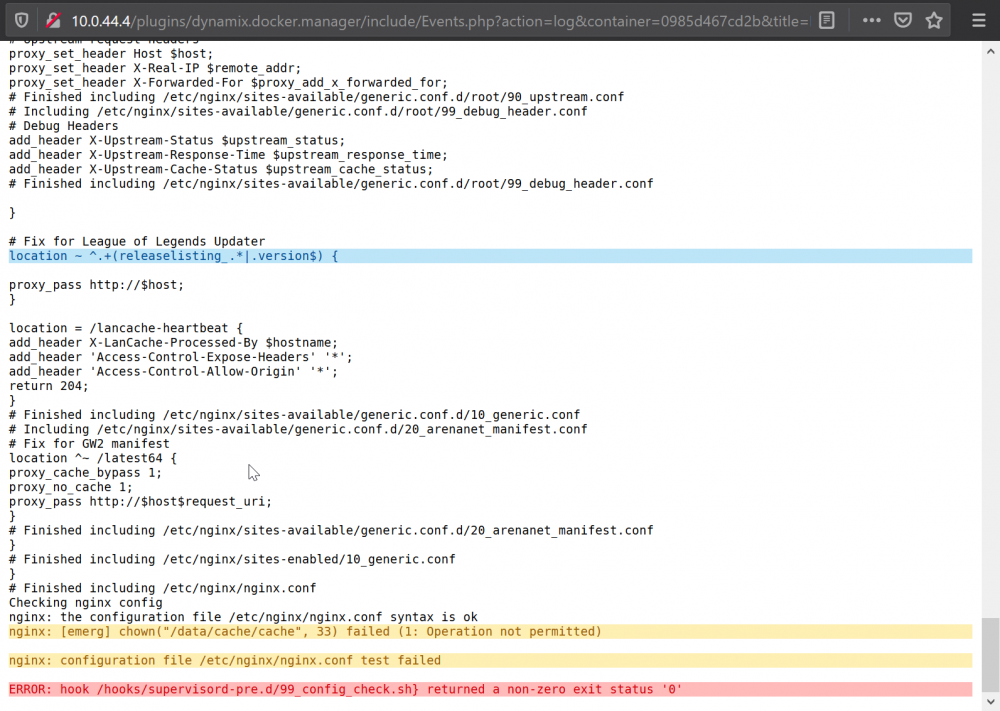Click 'location = /lancache-heartbeat {' line
Screen dimensions: 1000x711
pyautogui.click(x=126, y=328)
